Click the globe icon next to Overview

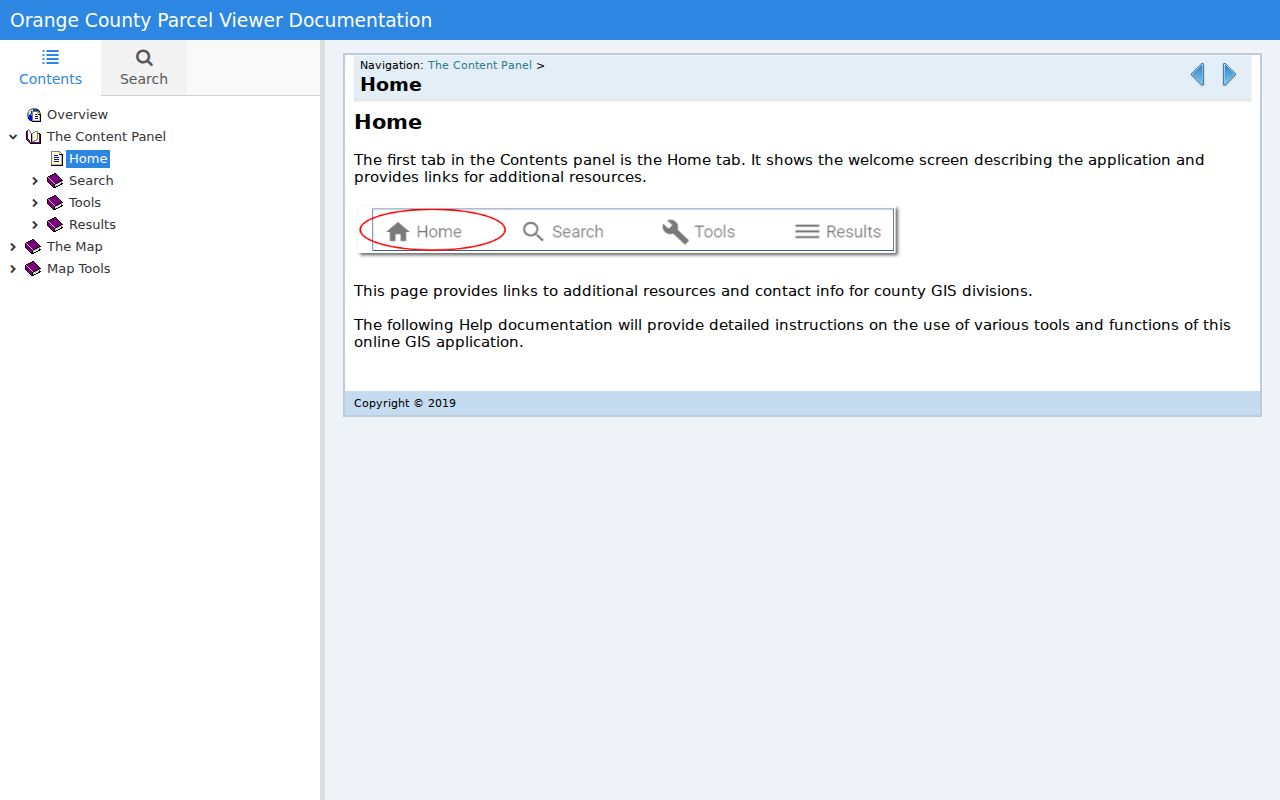click(x=34, y=115)
